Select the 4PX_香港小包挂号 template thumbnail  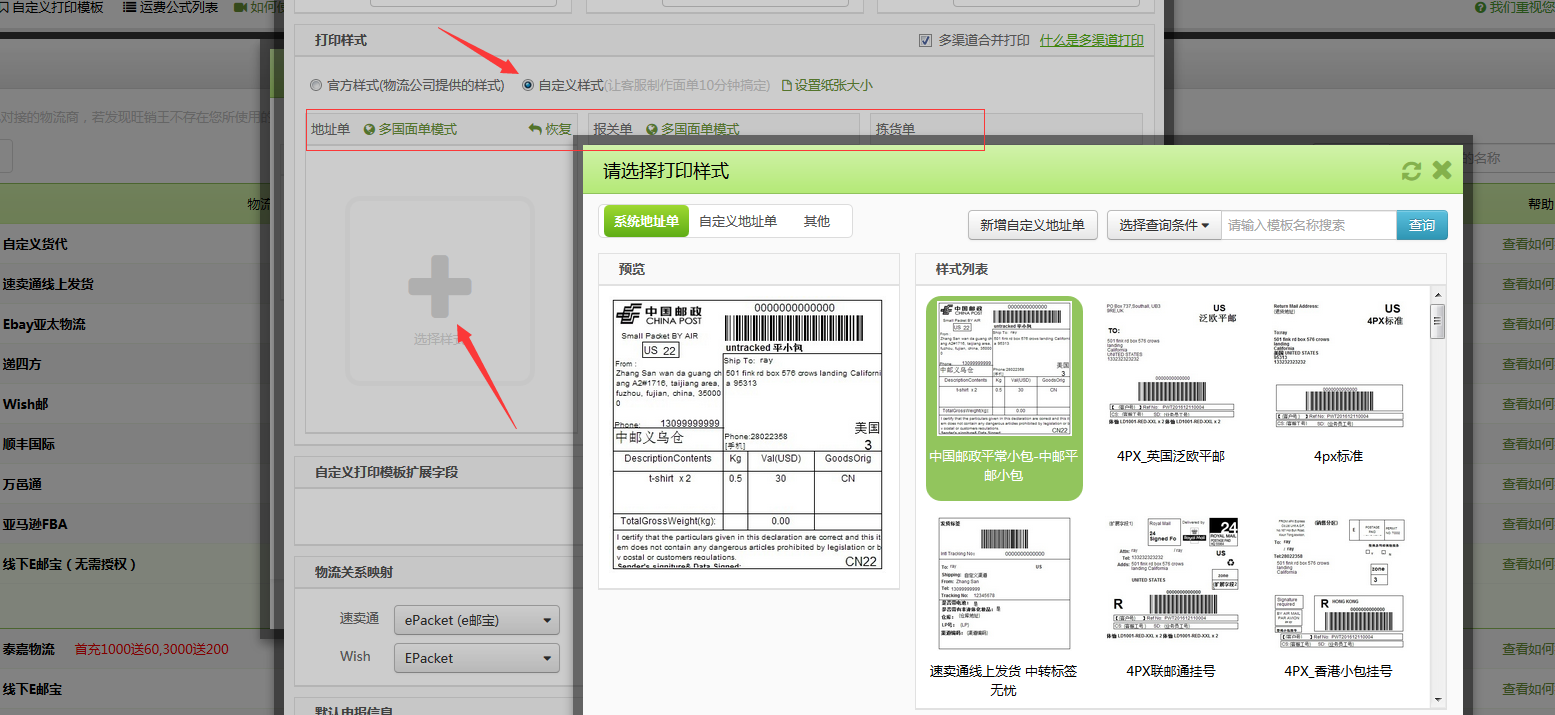1338,583
